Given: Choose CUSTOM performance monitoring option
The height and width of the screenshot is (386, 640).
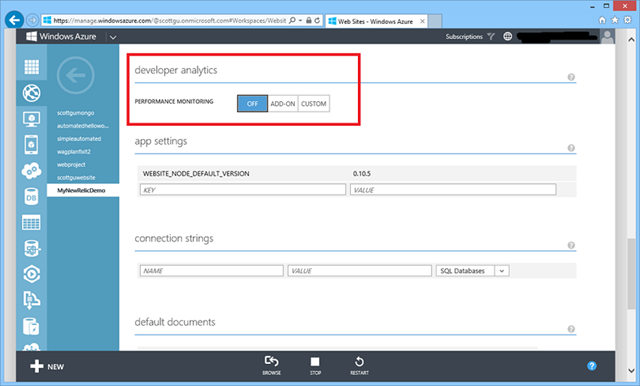Looking at the screenshot, I should tap(313, 104).
